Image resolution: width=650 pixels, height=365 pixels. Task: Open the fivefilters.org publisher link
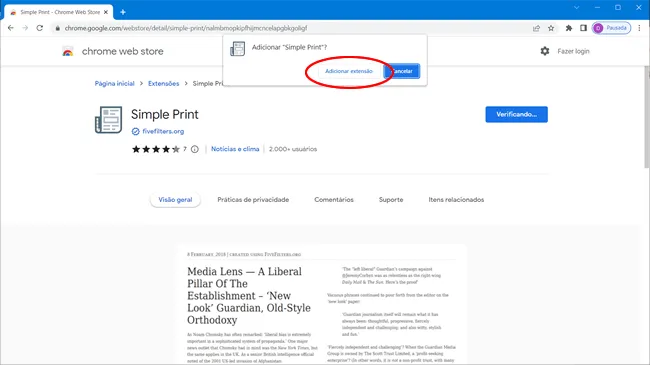[x=163, y=131]
